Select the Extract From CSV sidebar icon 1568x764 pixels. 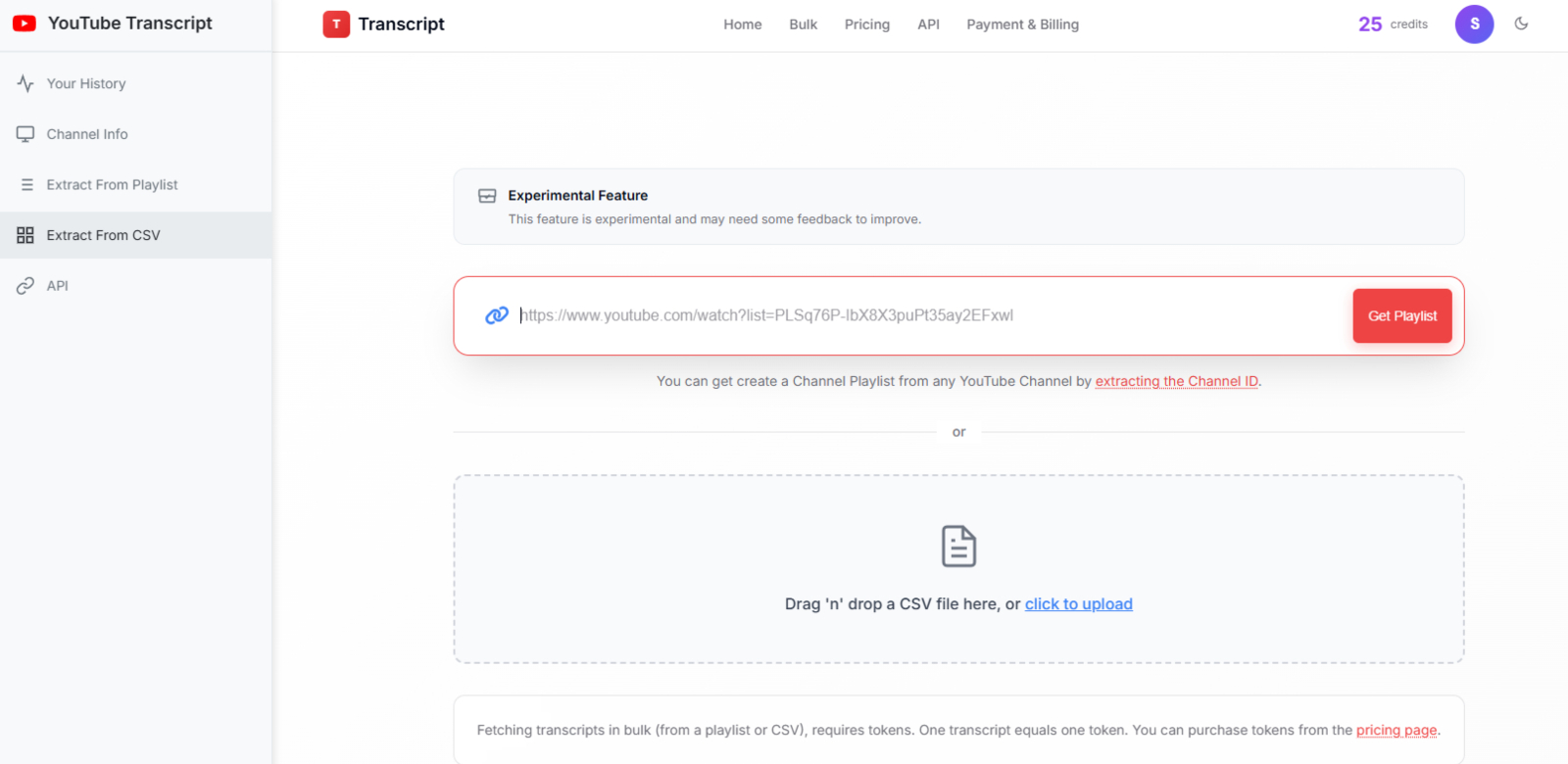24,235
